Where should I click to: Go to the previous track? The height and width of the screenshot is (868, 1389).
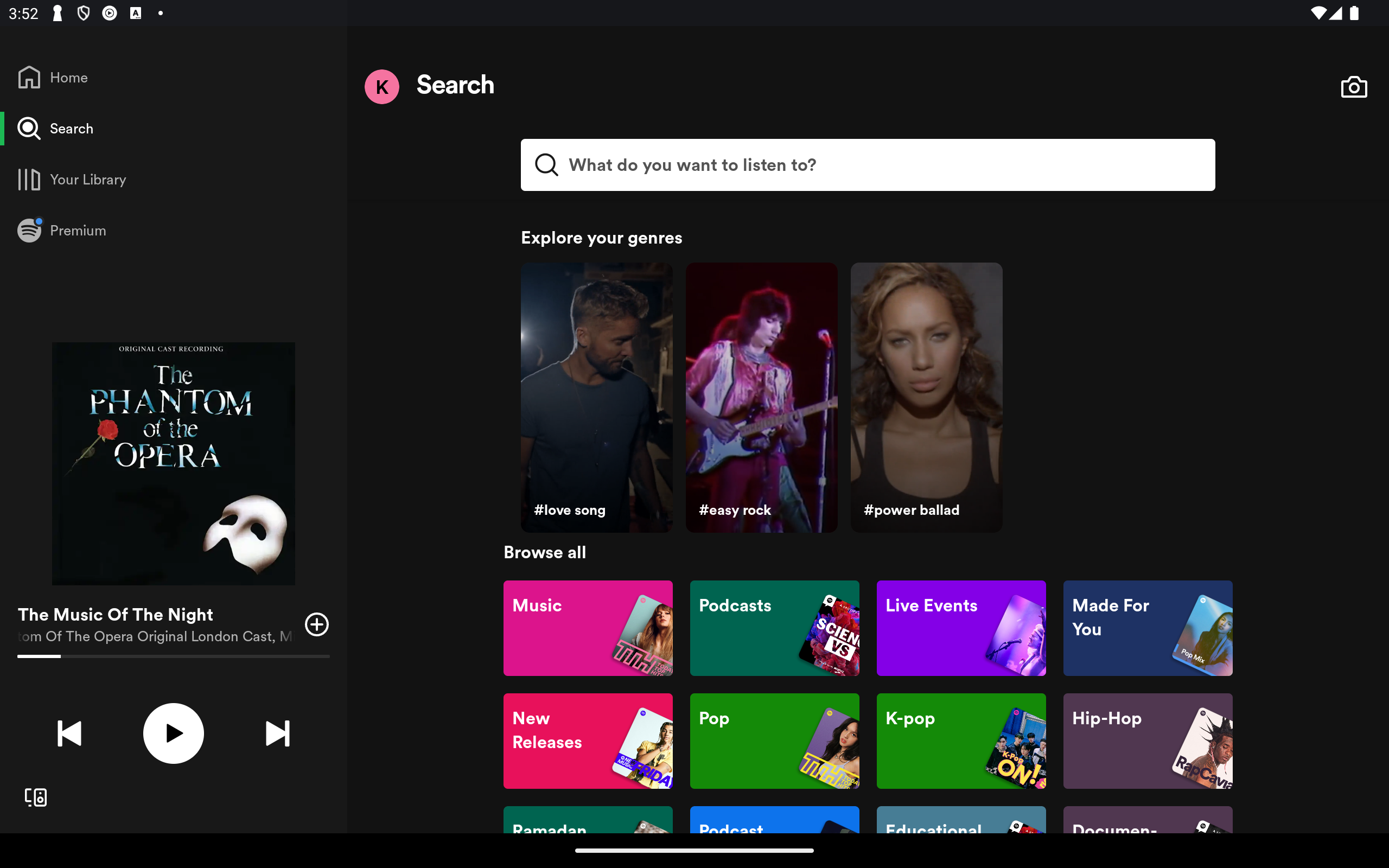(69, 733)
